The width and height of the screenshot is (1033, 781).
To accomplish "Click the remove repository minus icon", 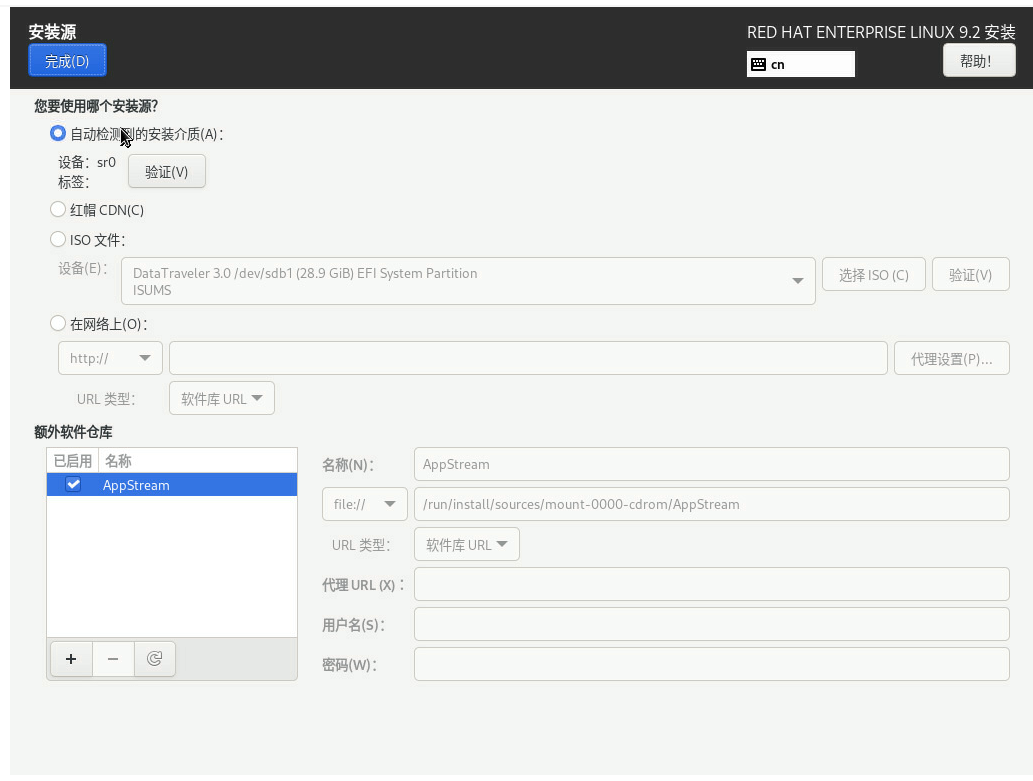I will [113, 659].
